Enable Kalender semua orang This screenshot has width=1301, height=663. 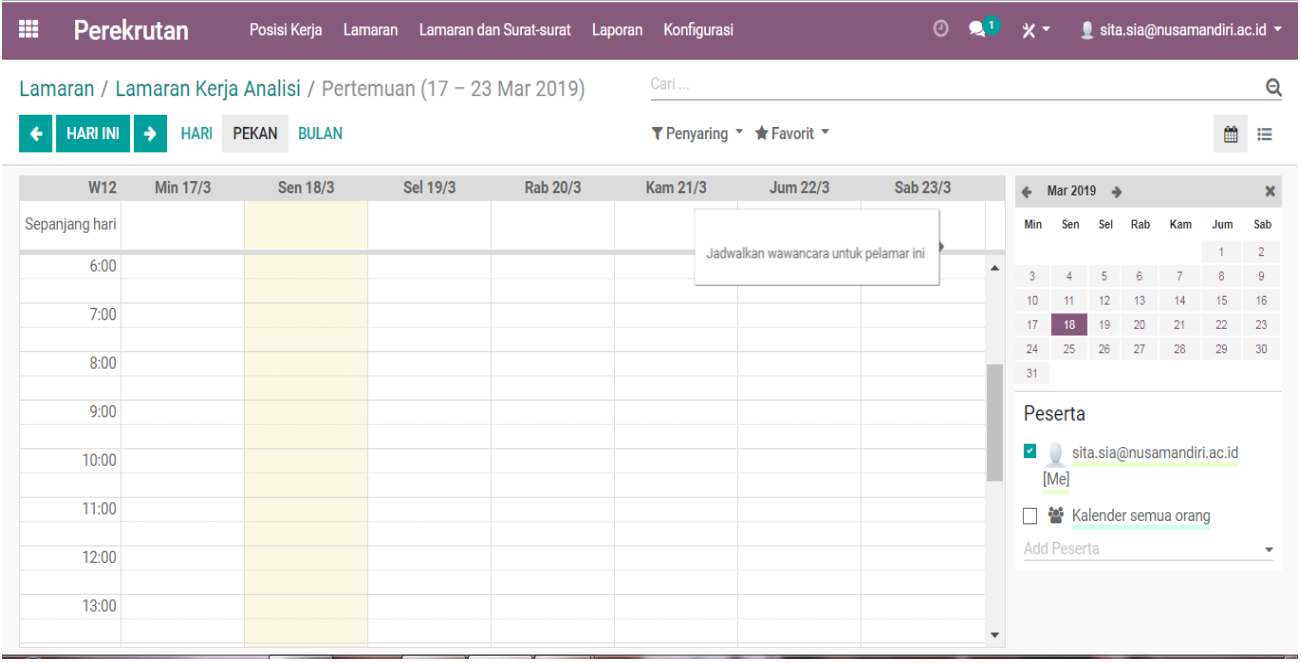pos(1029,515)
